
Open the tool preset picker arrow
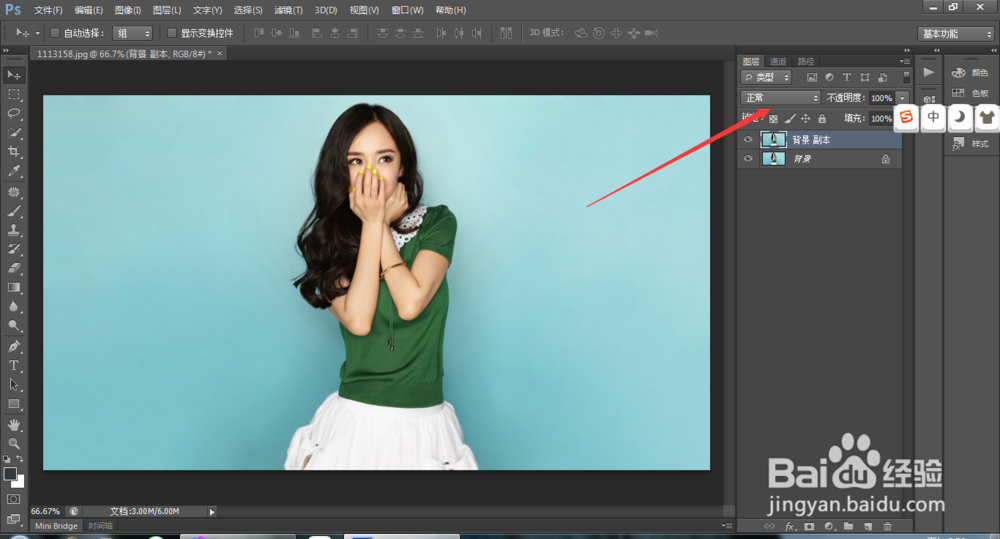point(38,33)
